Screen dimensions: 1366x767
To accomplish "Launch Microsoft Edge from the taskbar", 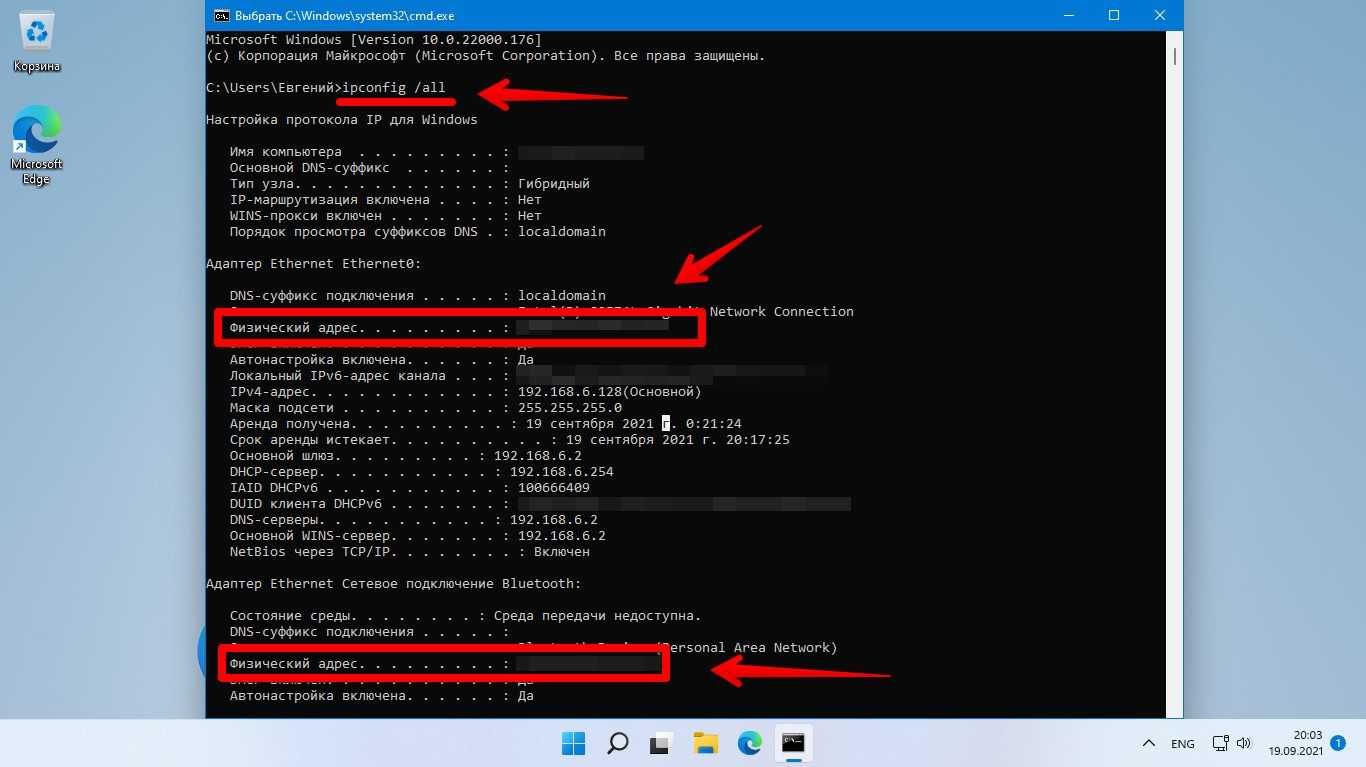I will click(x=750, y=743).
